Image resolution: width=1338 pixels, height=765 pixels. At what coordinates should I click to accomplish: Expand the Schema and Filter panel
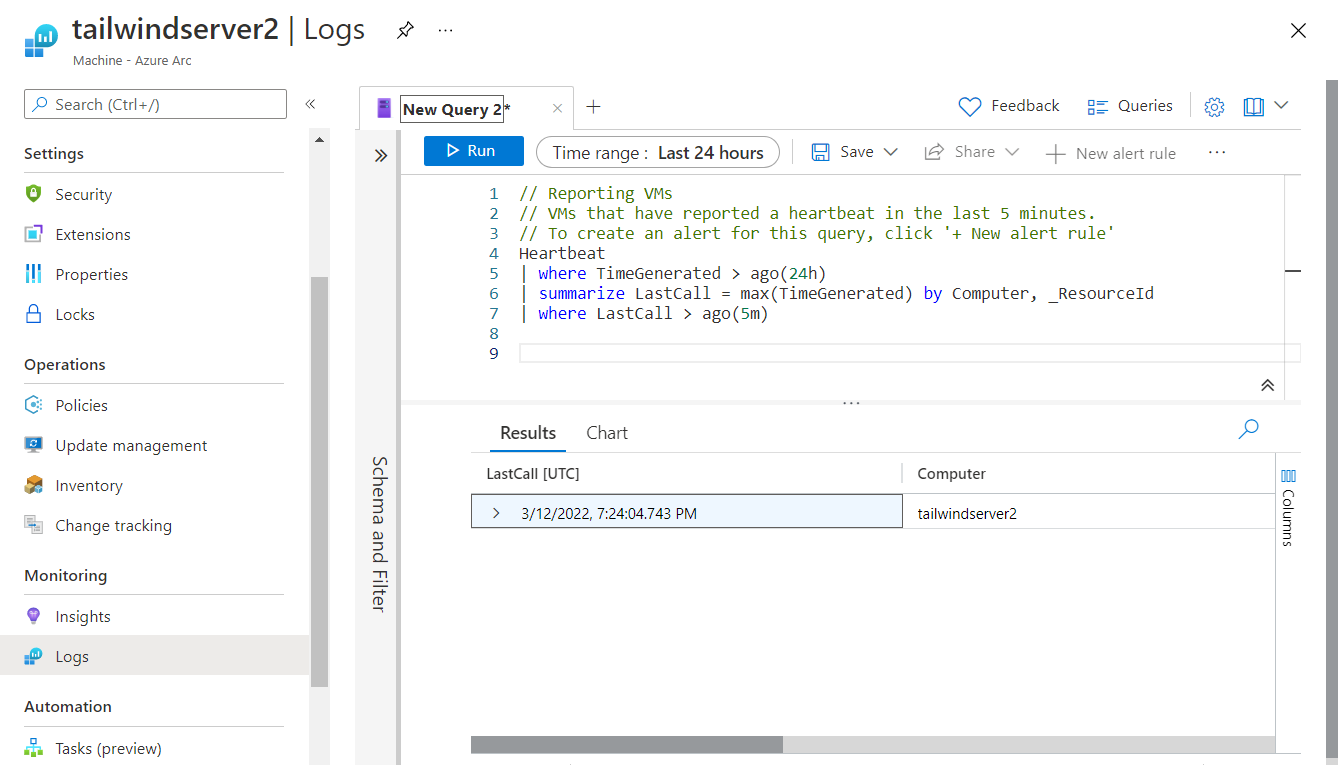380,155
